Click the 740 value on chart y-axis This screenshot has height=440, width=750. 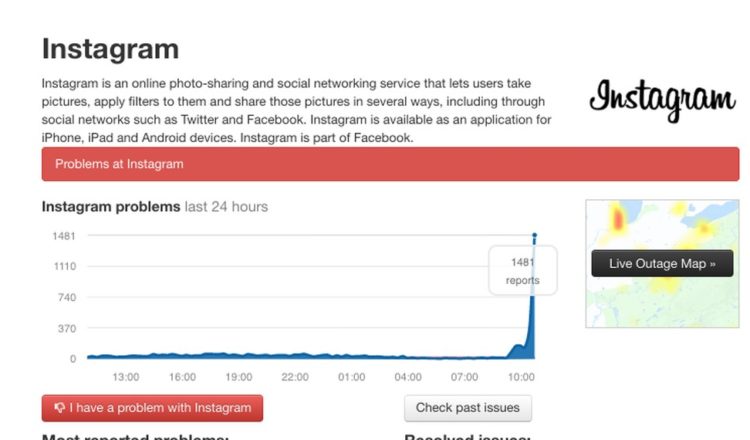[66, 297]
